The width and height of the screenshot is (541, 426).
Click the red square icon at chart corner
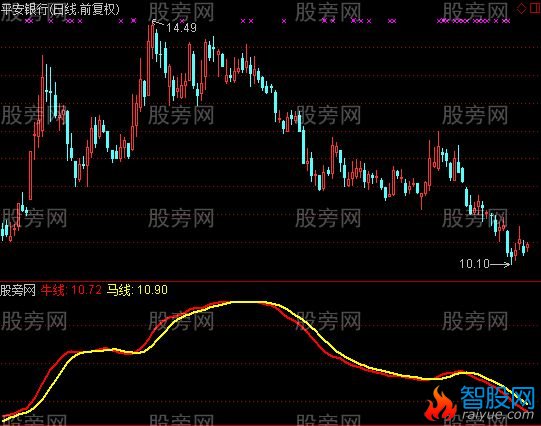[534, 8]
